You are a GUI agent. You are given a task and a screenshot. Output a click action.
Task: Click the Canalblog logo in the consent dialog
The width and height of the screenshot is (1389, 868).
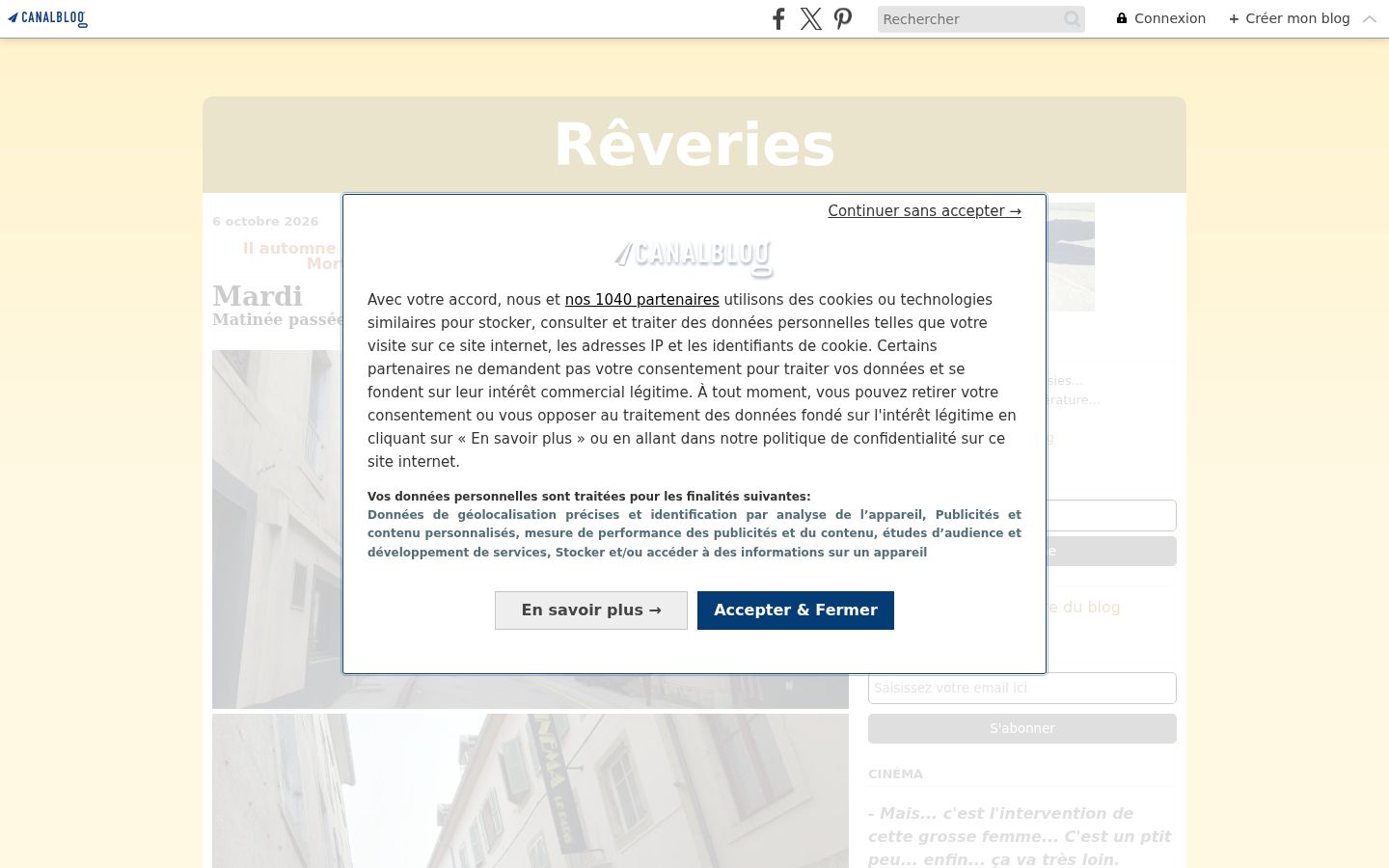[x=694, y=257]
